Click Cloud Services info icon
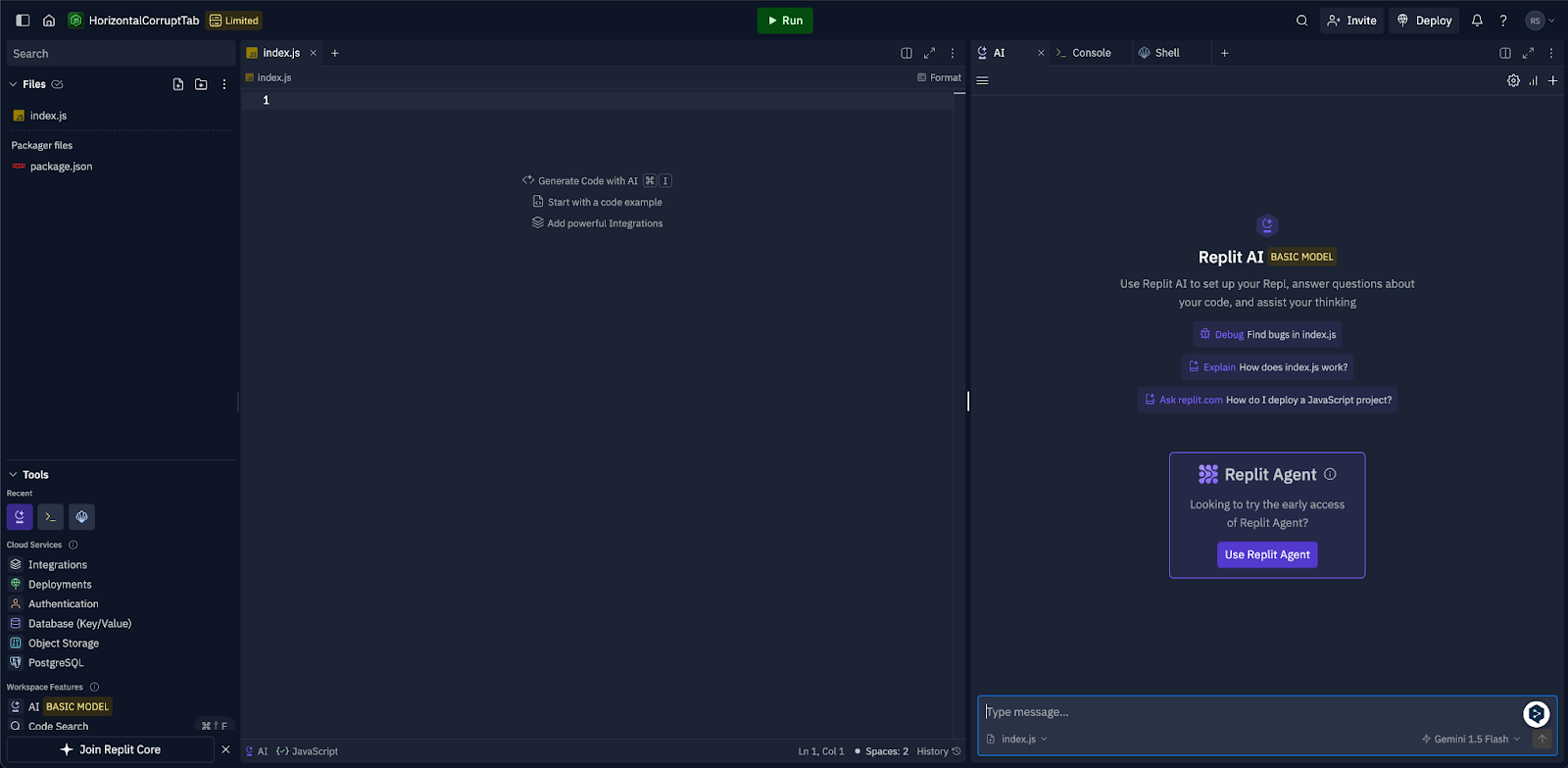Viewport: 1568px width, 768px height. pyautogui.click(x=73, y=545)
